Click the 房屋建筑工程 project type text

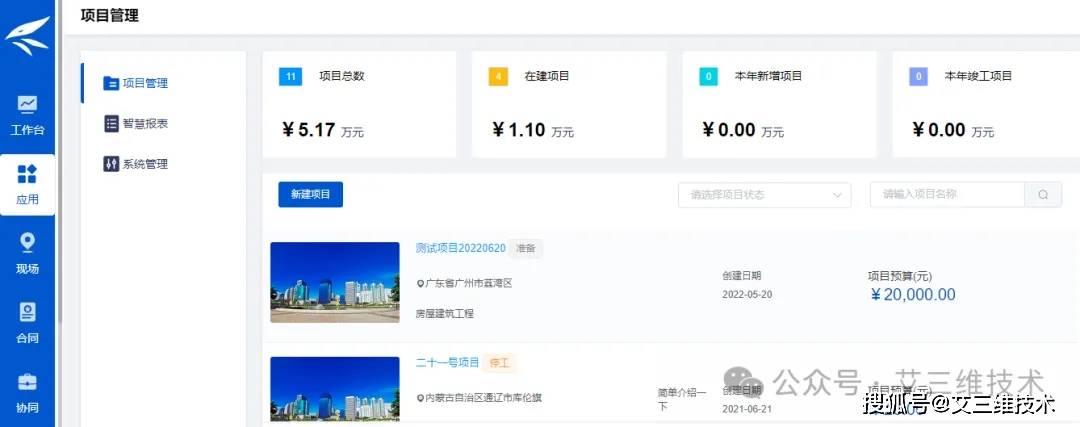click(445, 313)
